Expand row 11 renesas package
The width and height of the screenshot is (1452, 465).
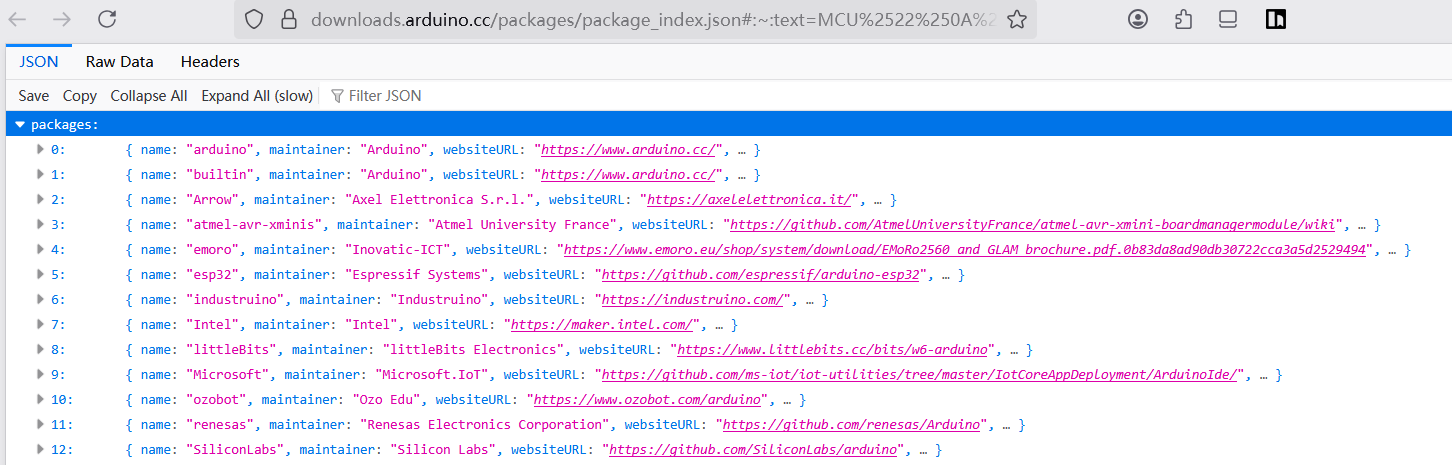point(41,424)
